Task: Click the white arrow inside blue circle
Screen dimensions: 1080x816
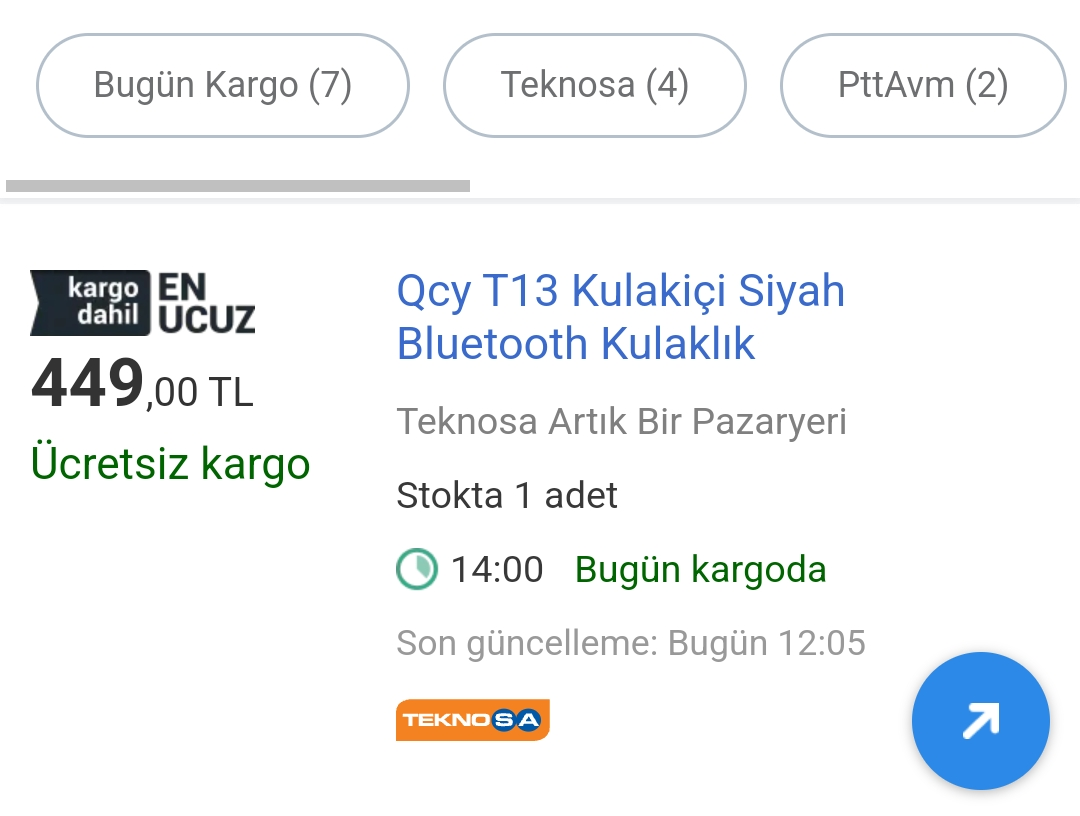Action: coord(980,720)
